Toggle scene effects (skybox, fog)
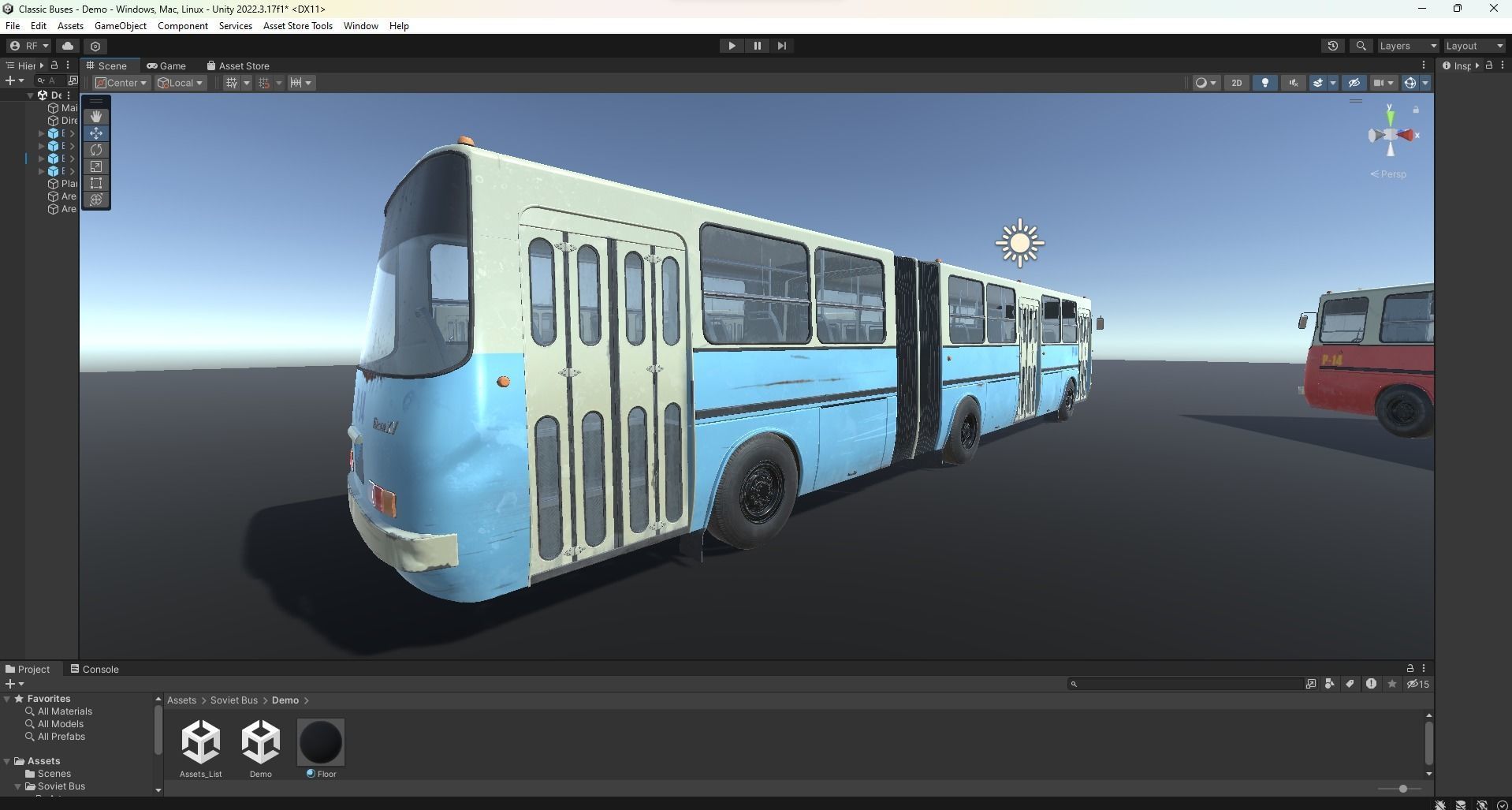1512x810 pixels. pyautogui.click(x=1318, y=83)
